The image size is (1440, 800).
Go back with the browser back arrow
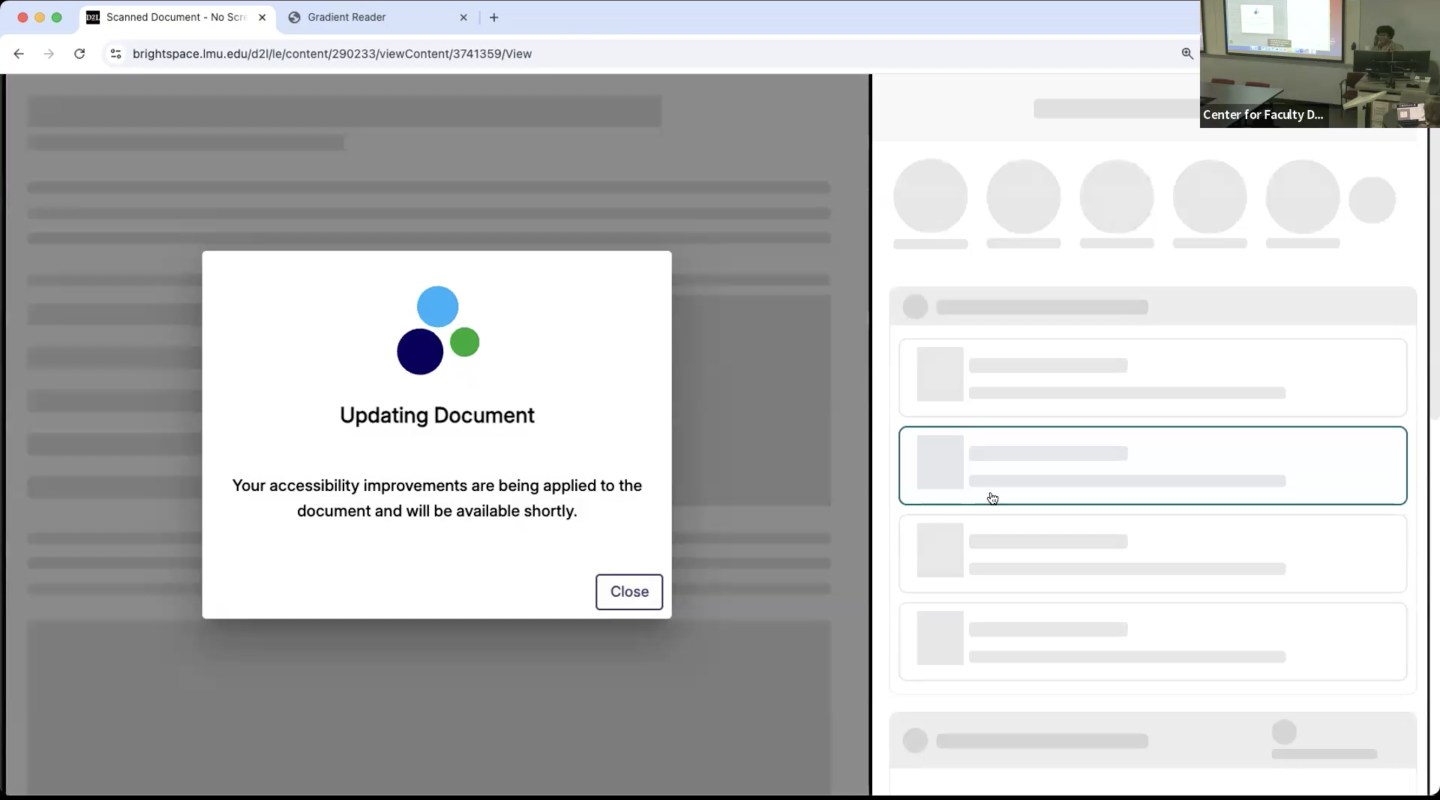[x=18, y=54]
